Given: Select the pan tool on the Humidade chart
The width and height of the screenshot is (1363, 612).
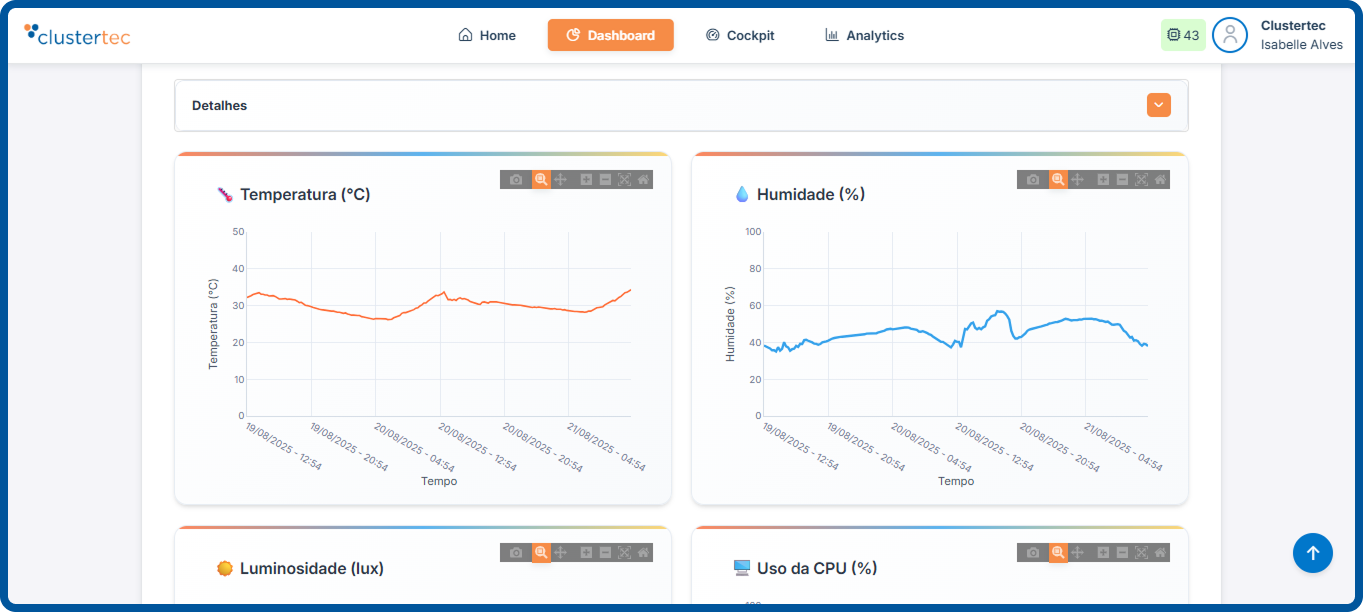Looking at the screenshot, I should (1078, 179).
